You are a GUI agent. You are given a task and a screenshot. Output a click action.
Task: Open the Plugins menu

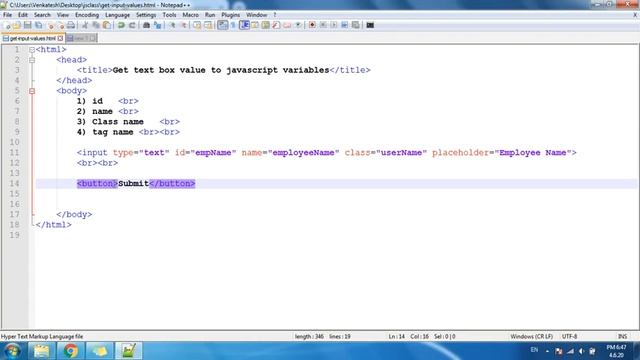[x=231, y=15]
